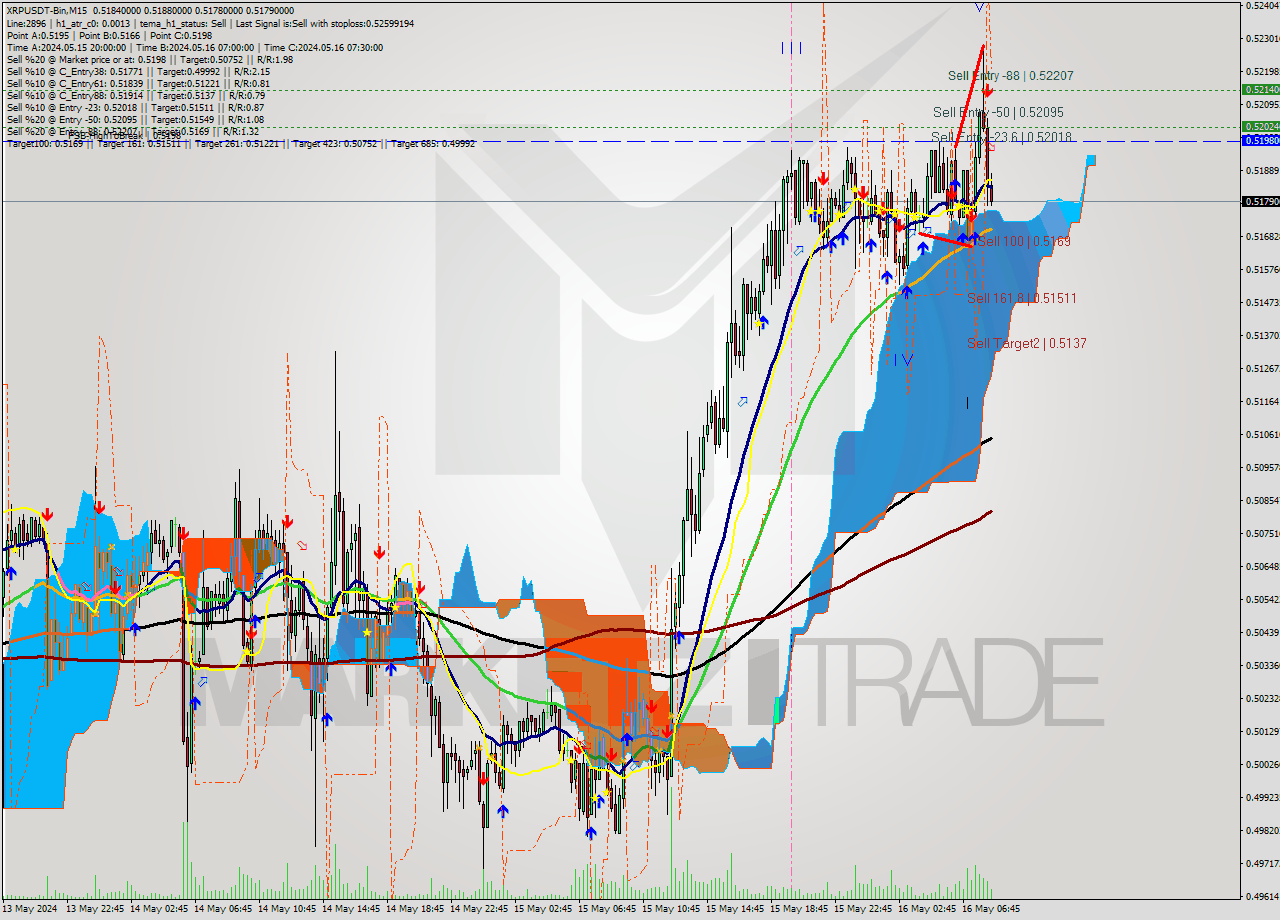This screenshot has height=920, width=1280.
Task: Click the '14 May 10:45' time label
Action: click(288, 909)
